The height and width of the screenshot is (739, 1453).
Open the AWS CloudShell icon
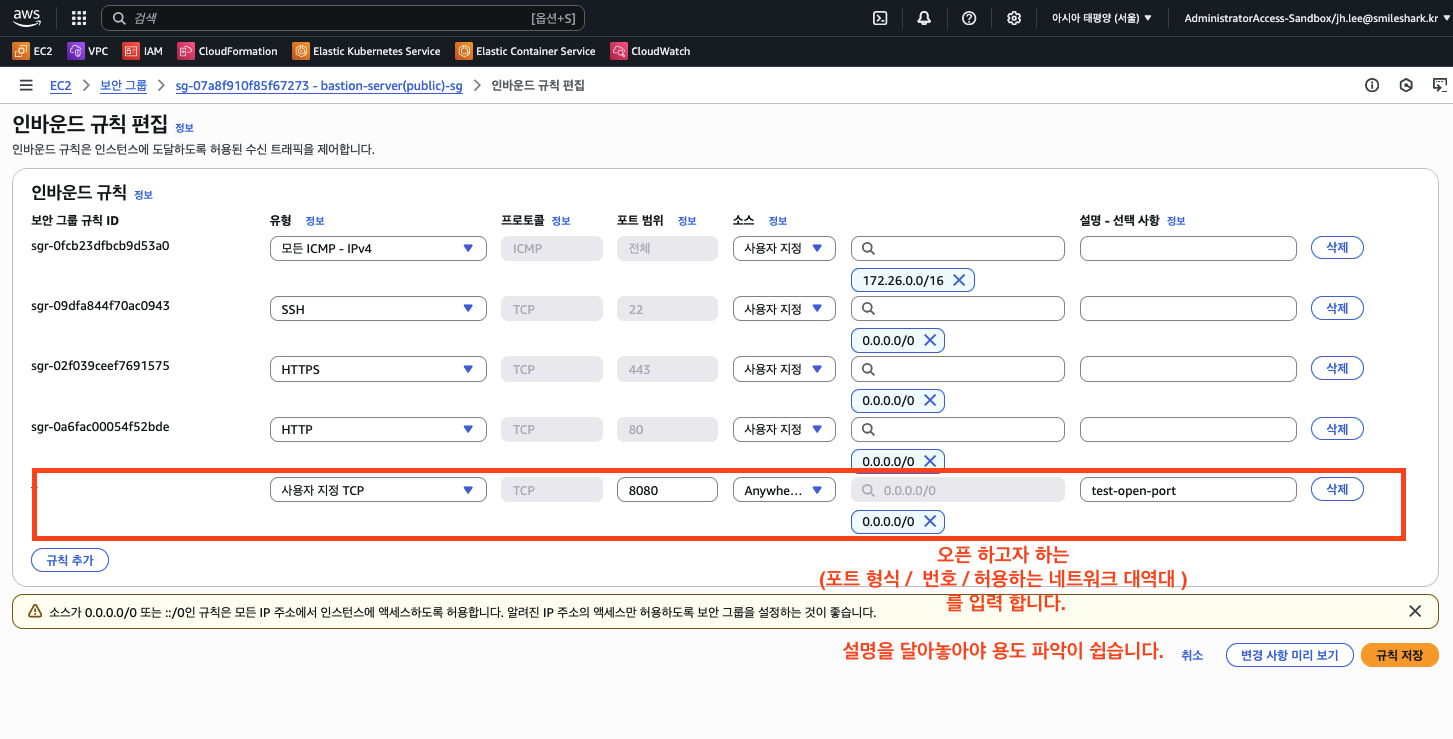(880, 18)
